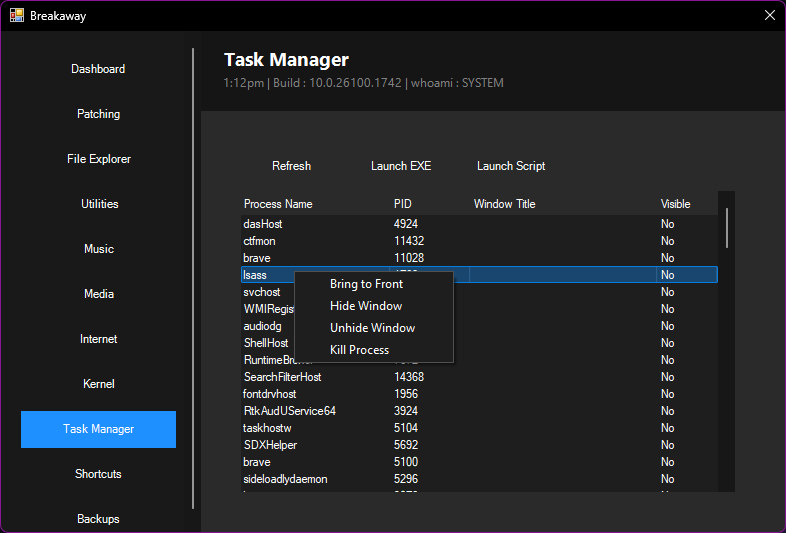Select the fontdrvhost process row

tap(479, 394)
